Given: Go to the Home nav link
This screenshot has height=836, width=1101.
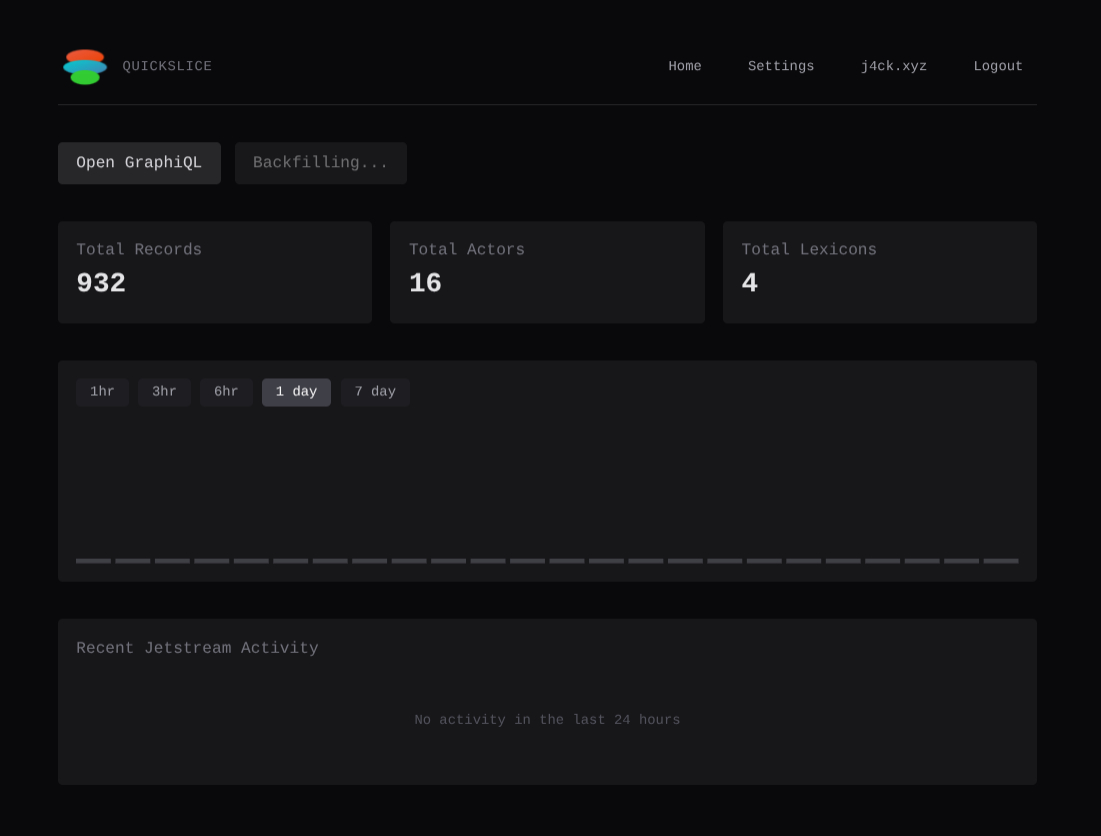Looking at the screenshot, I should click(685, 67).
